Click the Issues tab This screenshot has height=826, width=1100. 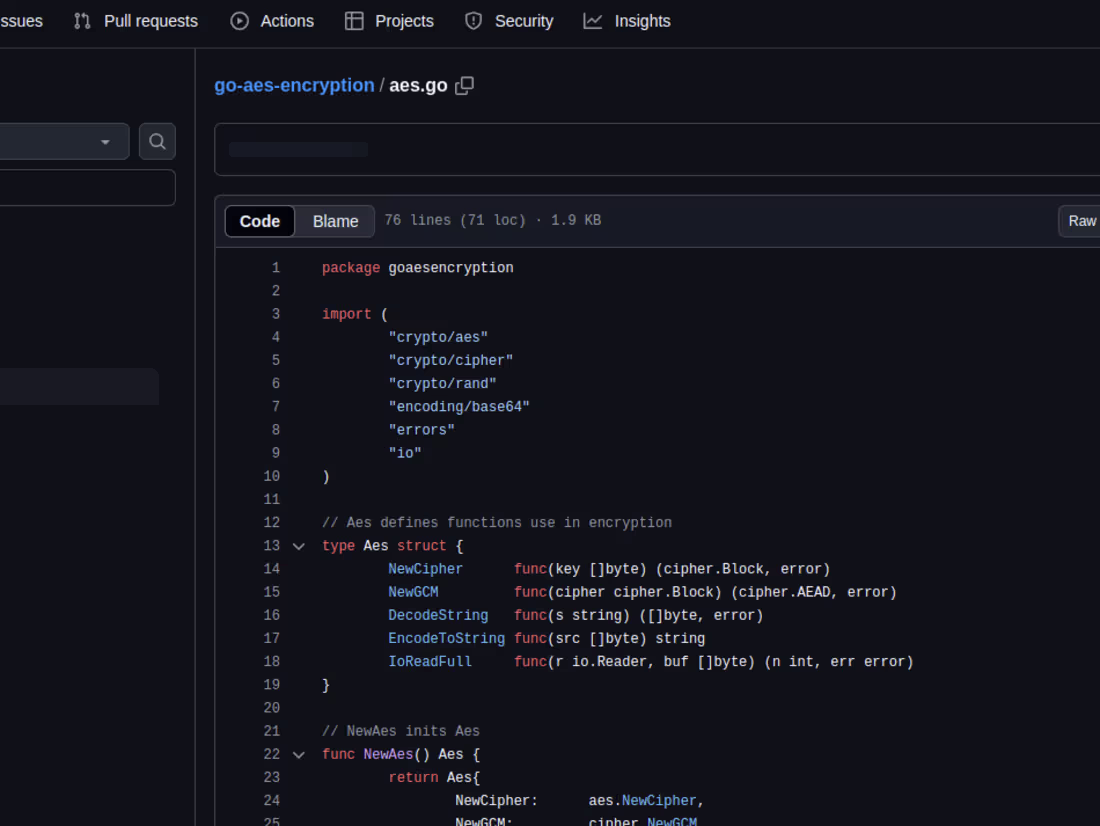coord(21,21)
